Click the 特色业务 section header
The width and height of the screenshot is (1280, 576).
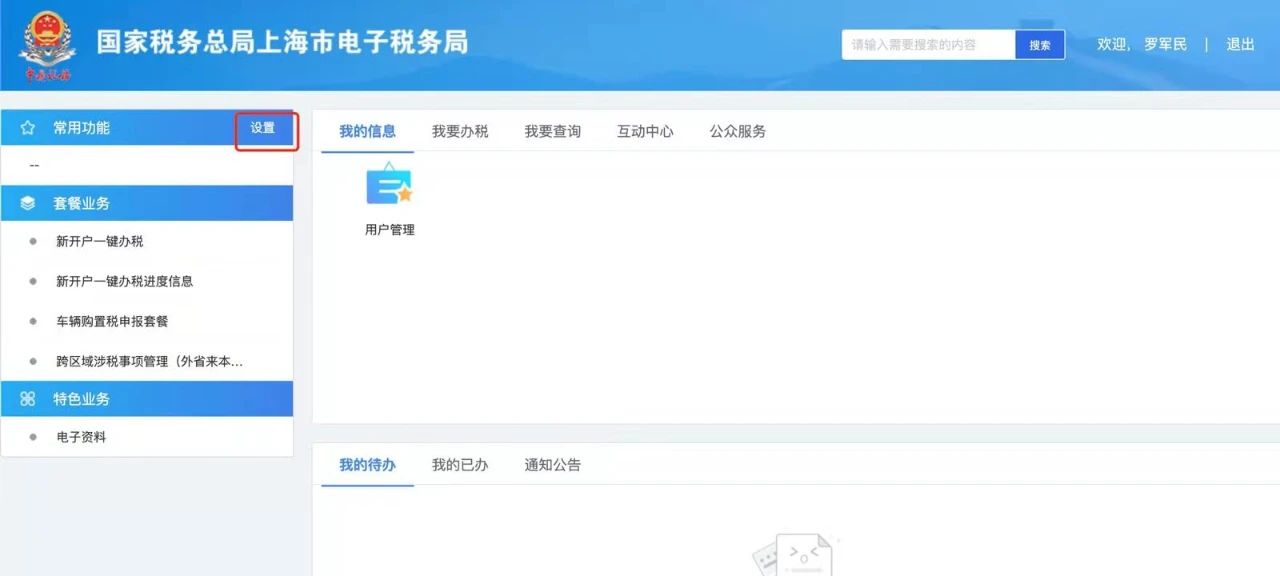147,399
